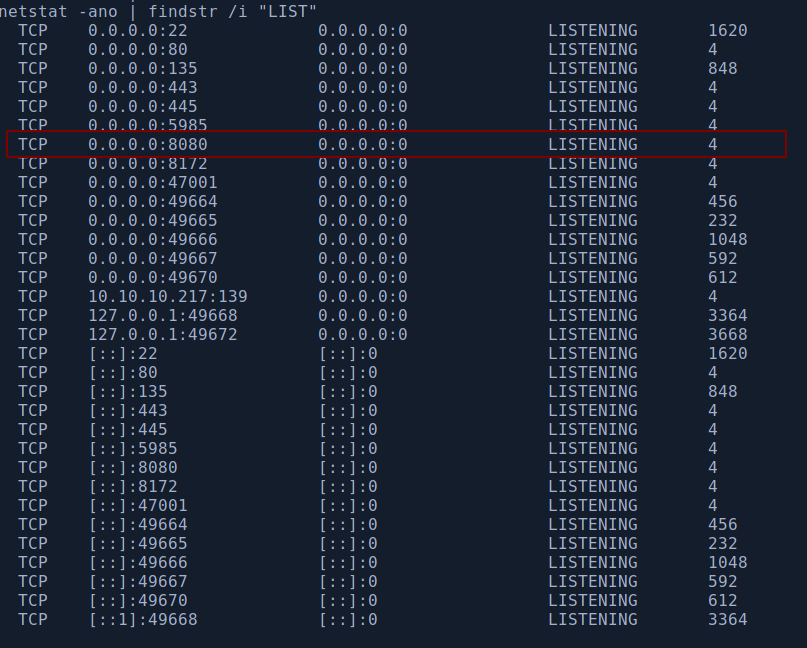Click PID 1620 in the 0.0.0.0:22 row
The width and height of the screenshot is (807, 648).
727,30
